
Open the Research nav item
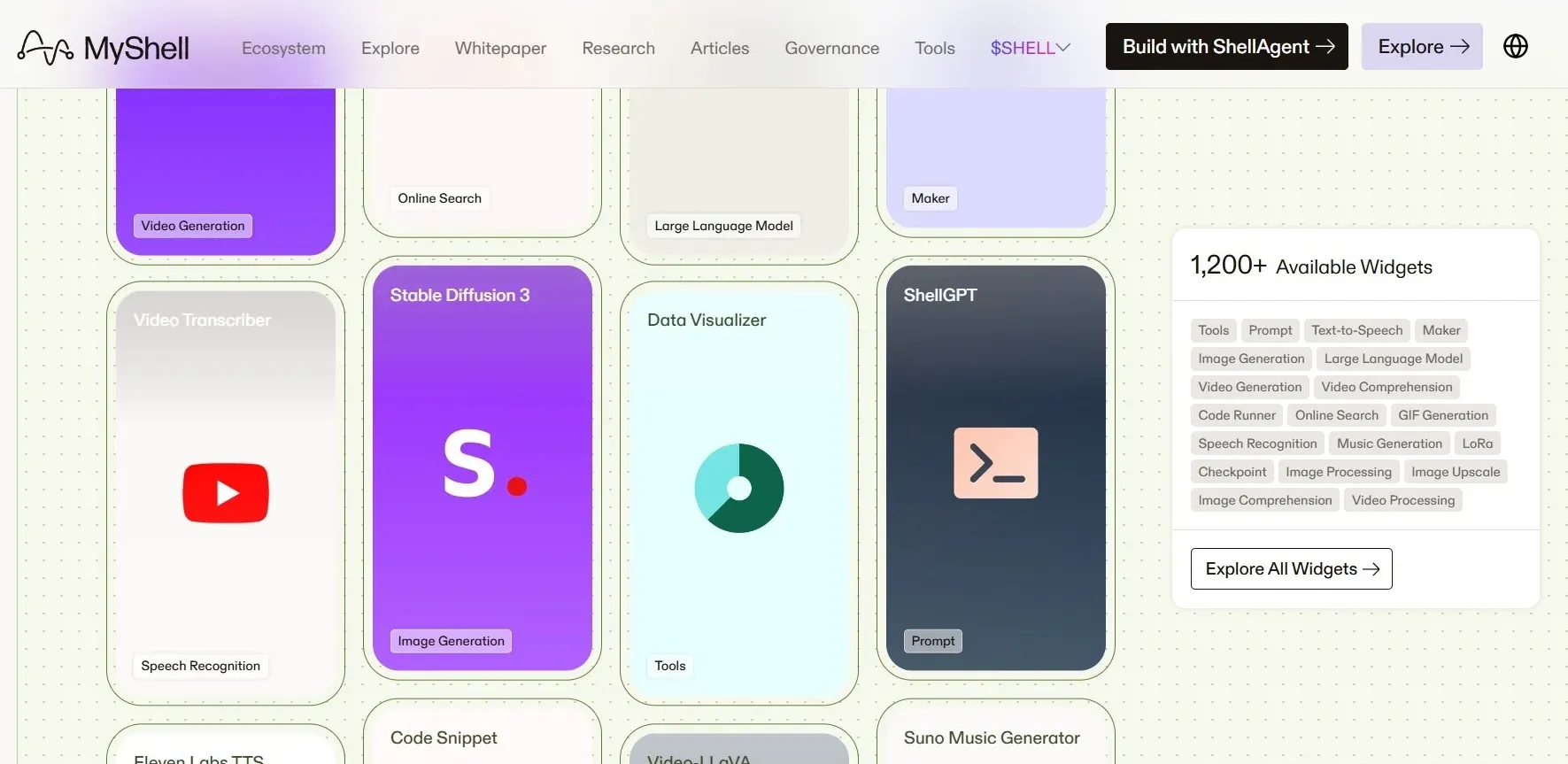[x=619, y=48]
